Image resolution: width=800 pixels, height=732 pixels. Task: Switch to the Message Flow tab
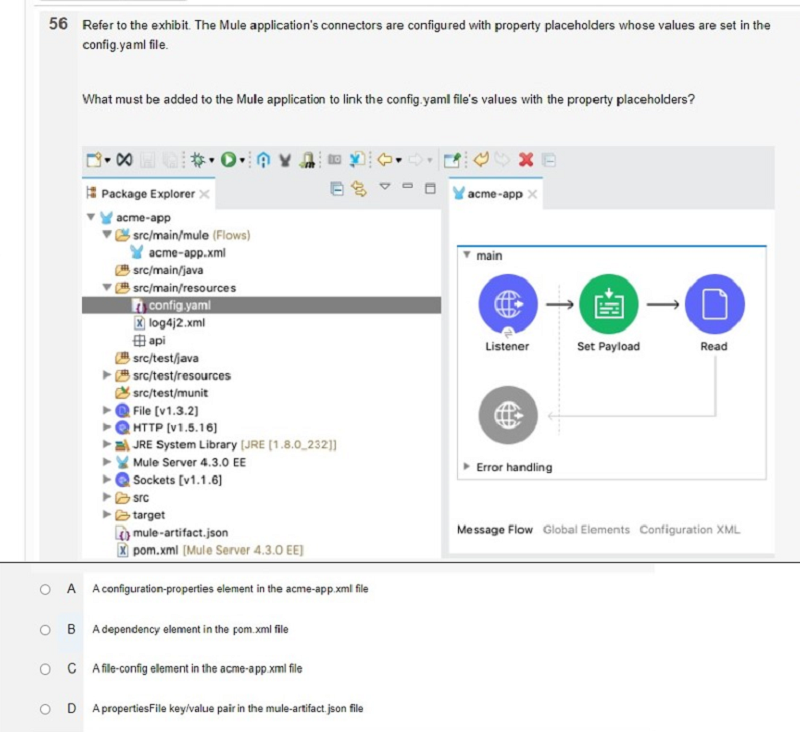[495, 529]
